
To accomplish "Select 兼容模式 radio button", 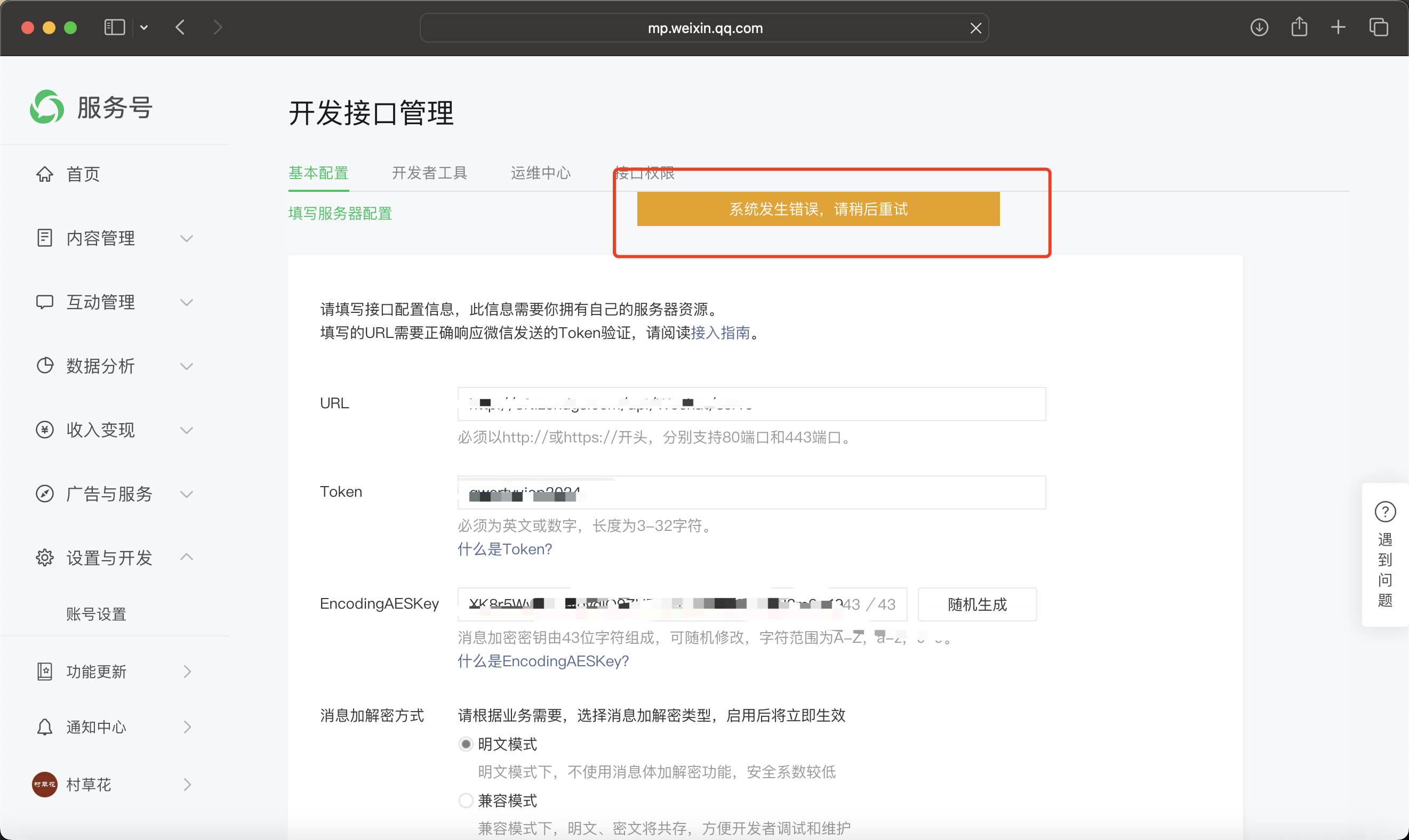I will (x=466, y=801).
